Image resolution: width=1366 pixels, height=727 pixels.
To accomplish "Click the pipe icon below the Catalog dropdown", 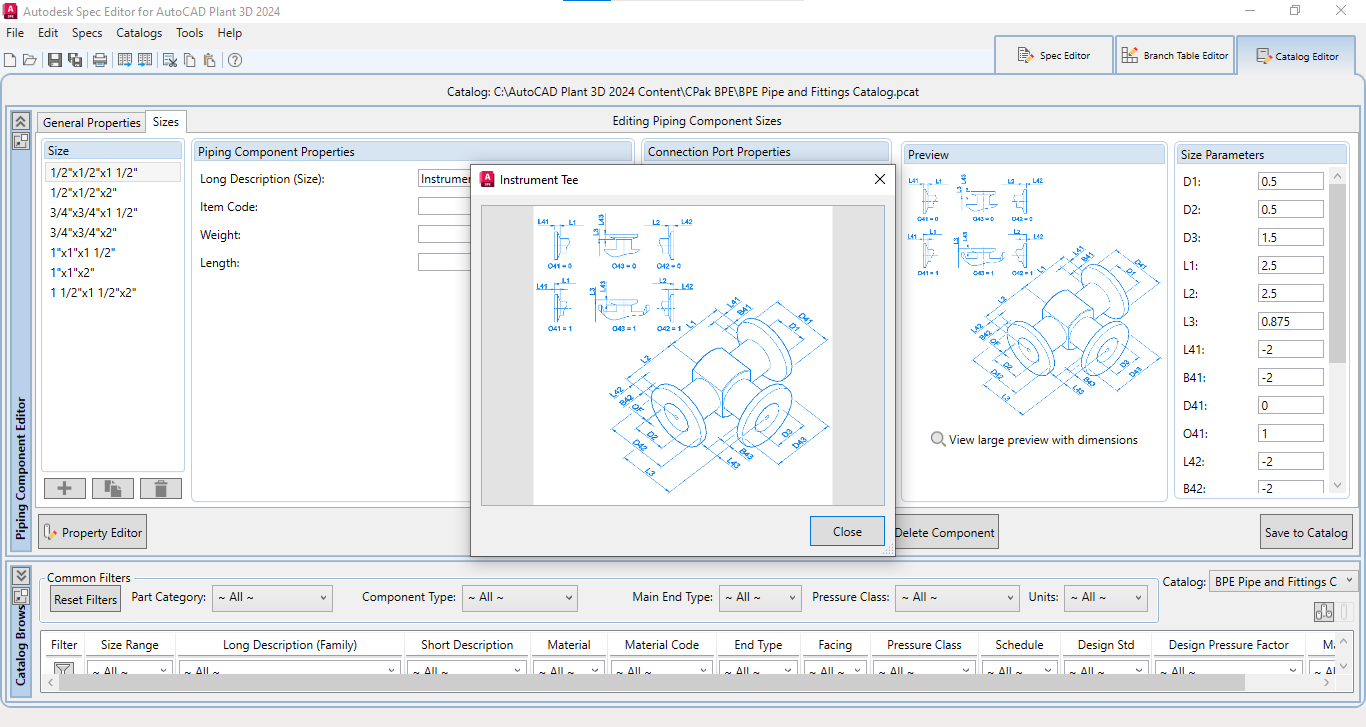I will 1324,612.
